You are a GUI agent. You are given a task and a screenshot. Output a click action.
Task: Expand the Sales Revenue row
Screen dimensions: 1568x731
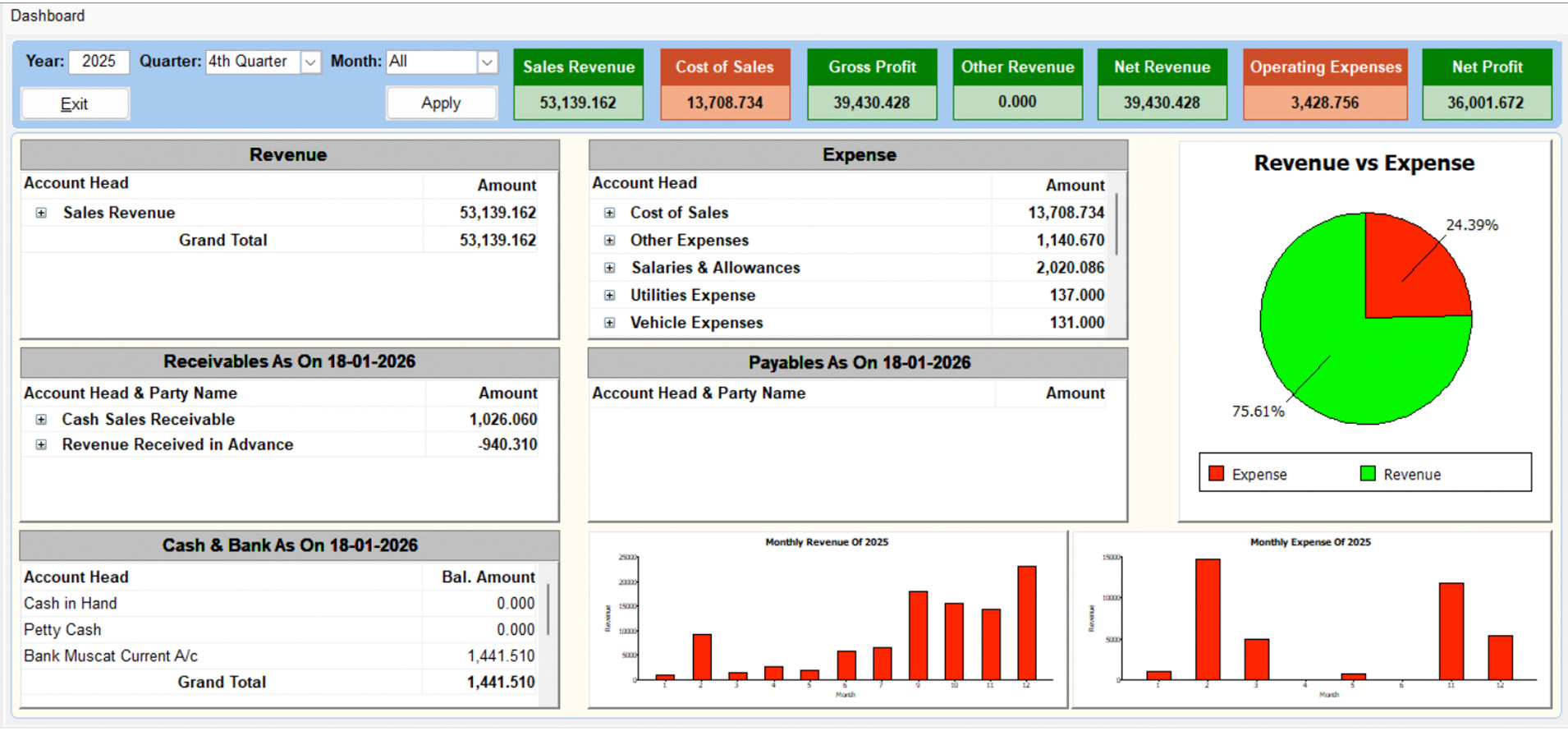(x=41, y=213)
